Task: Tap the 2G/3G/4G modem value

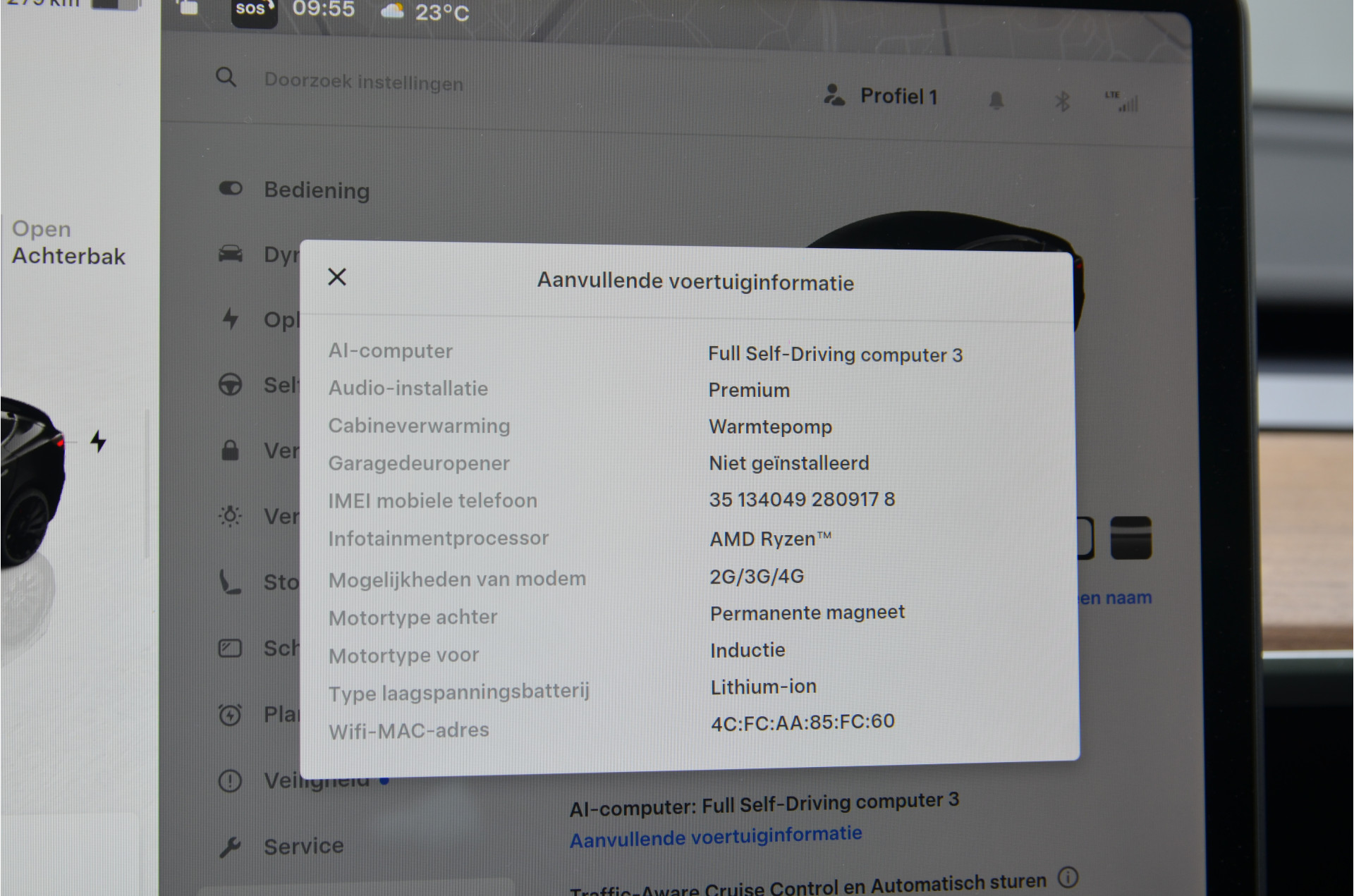Action: click(x=757, y=576)
